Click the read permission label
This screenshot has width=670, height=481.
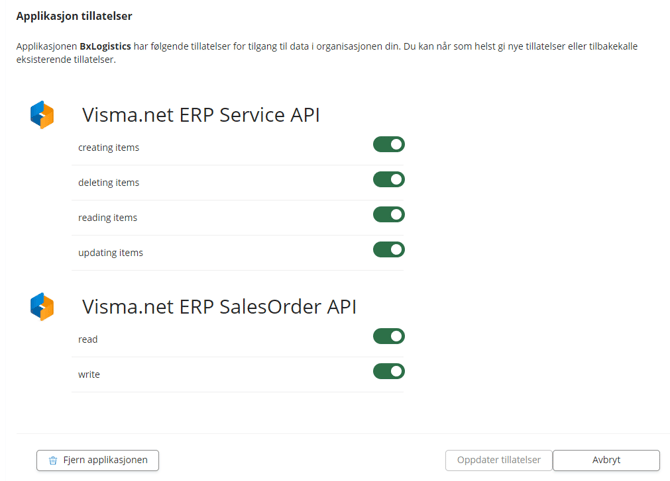(x=88, y=339)
